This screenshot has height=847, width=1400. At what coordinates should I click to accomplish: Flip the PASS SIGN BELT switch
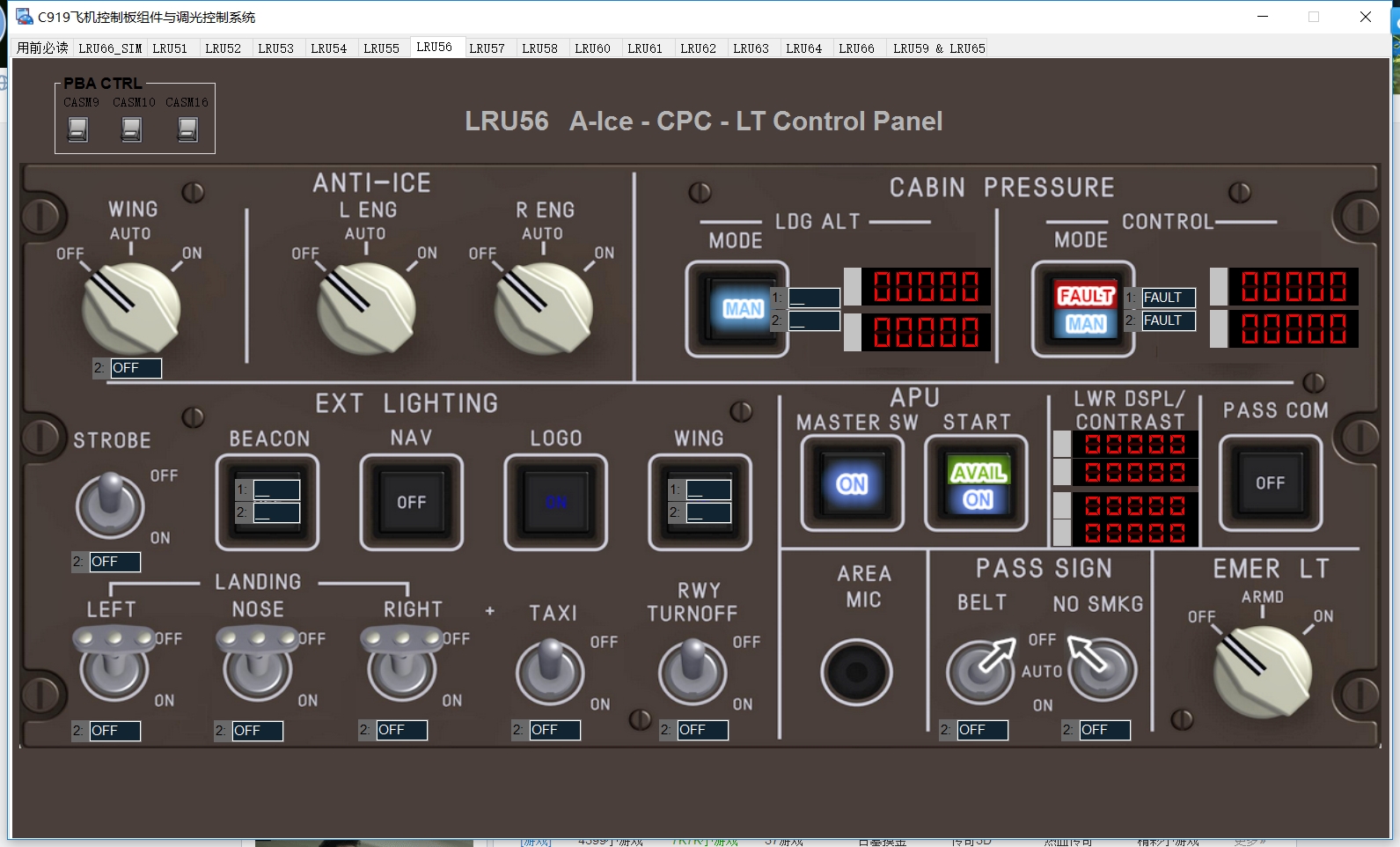[x=981, y=670]
